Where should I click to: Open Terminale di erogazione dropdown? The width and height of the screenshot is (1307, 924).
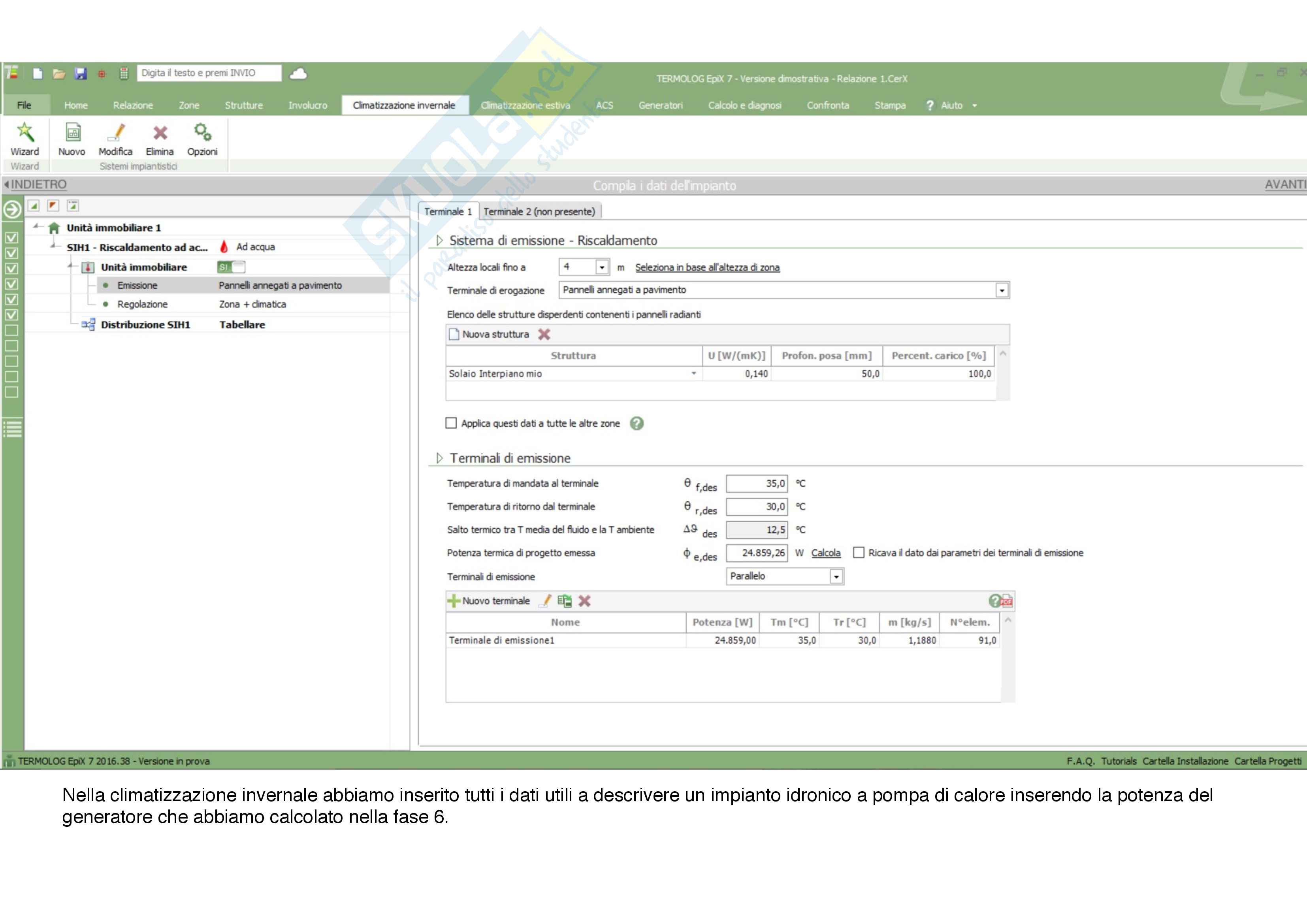coord(1002,291)
